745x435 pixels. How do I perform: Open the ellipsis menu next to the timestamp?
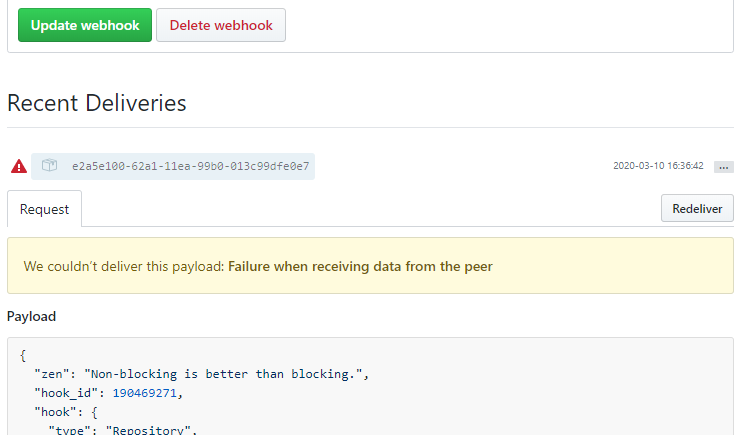[x=724, y=167]
